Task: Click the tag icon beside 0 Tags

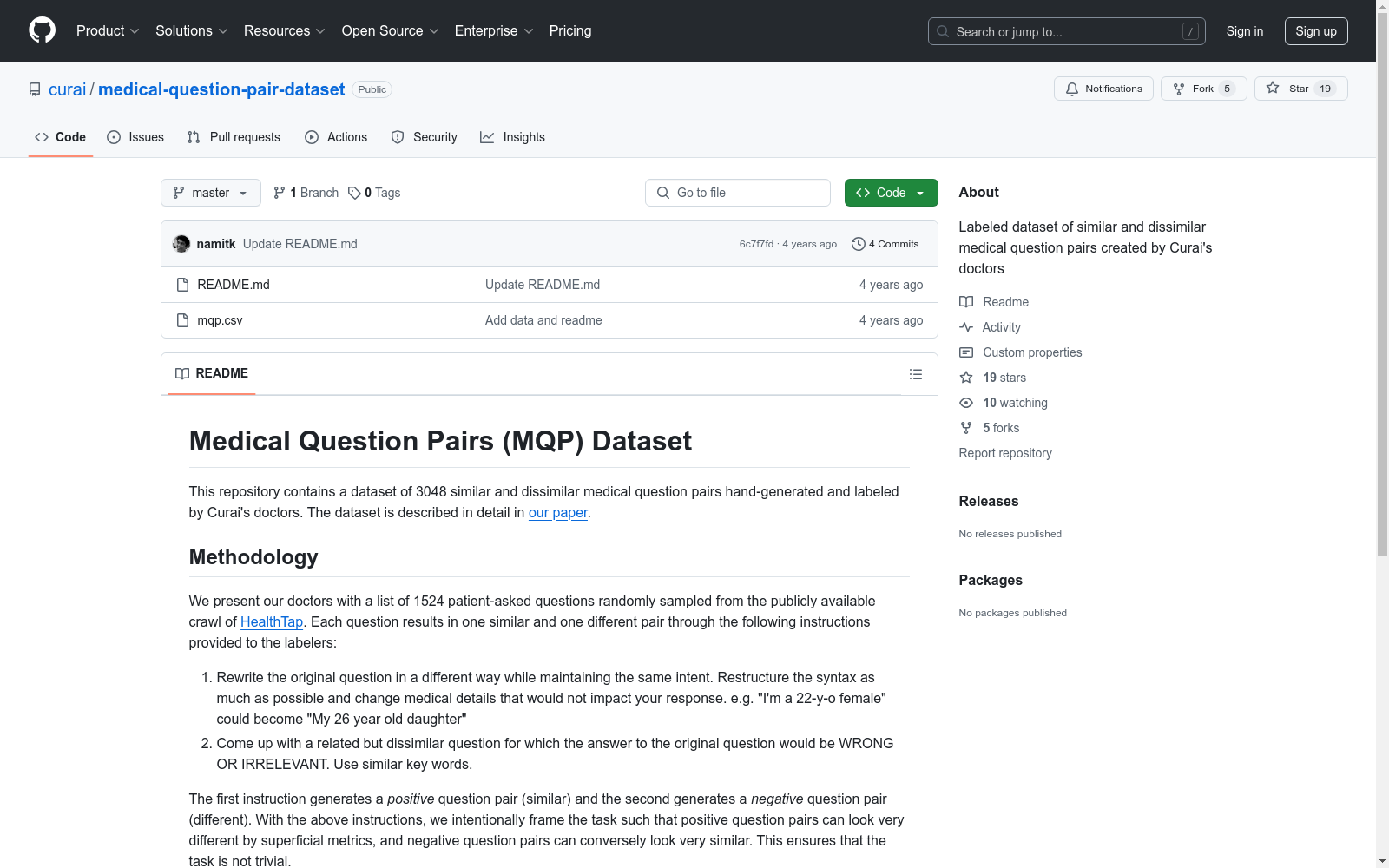Action: [x=354, y=193]
